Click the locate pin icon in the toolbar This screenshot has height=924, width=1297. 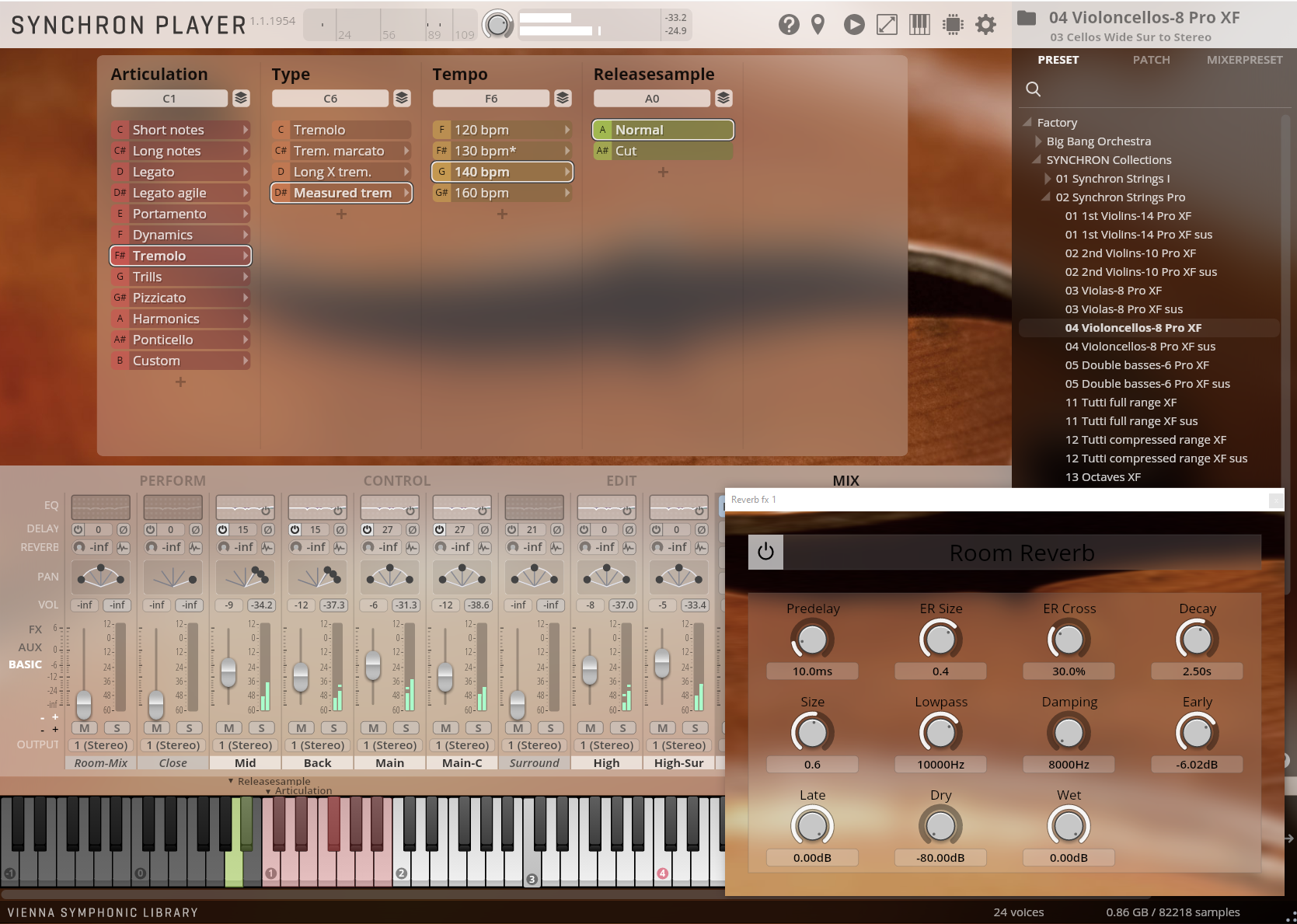coord(817,24)
